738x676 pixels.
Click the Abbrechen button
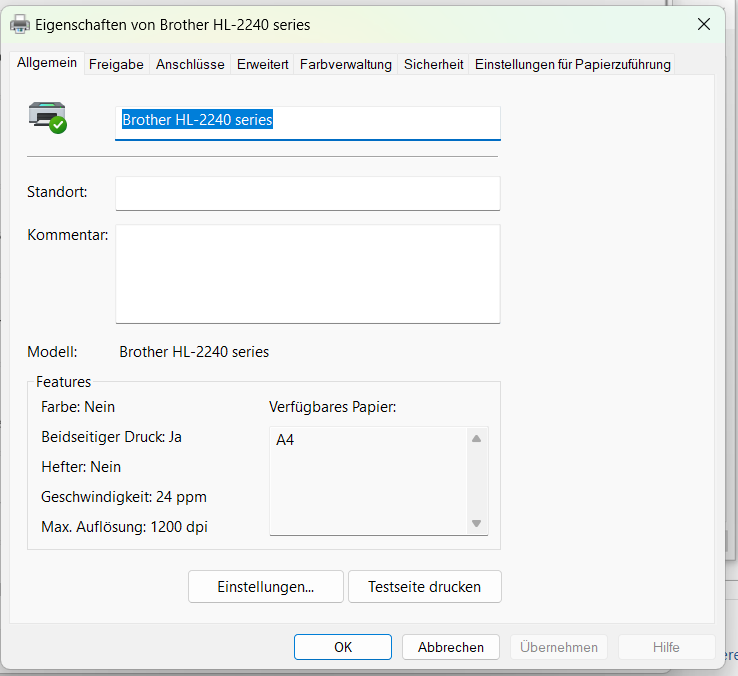(450, 647)
